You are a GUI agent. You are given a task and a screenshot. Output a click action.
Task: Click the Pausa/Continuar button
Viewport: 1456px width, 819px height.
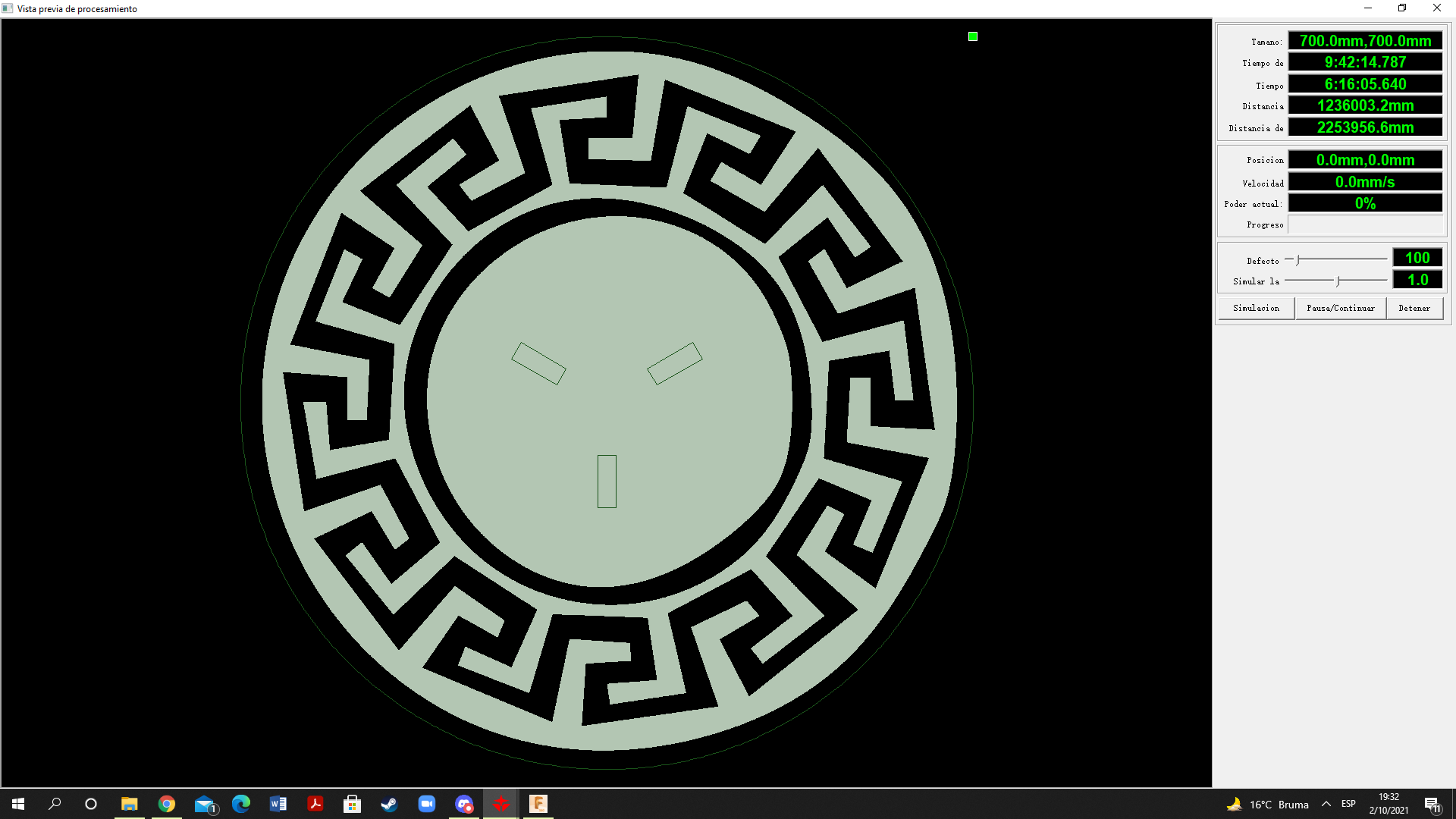(x=1340, y=308)
